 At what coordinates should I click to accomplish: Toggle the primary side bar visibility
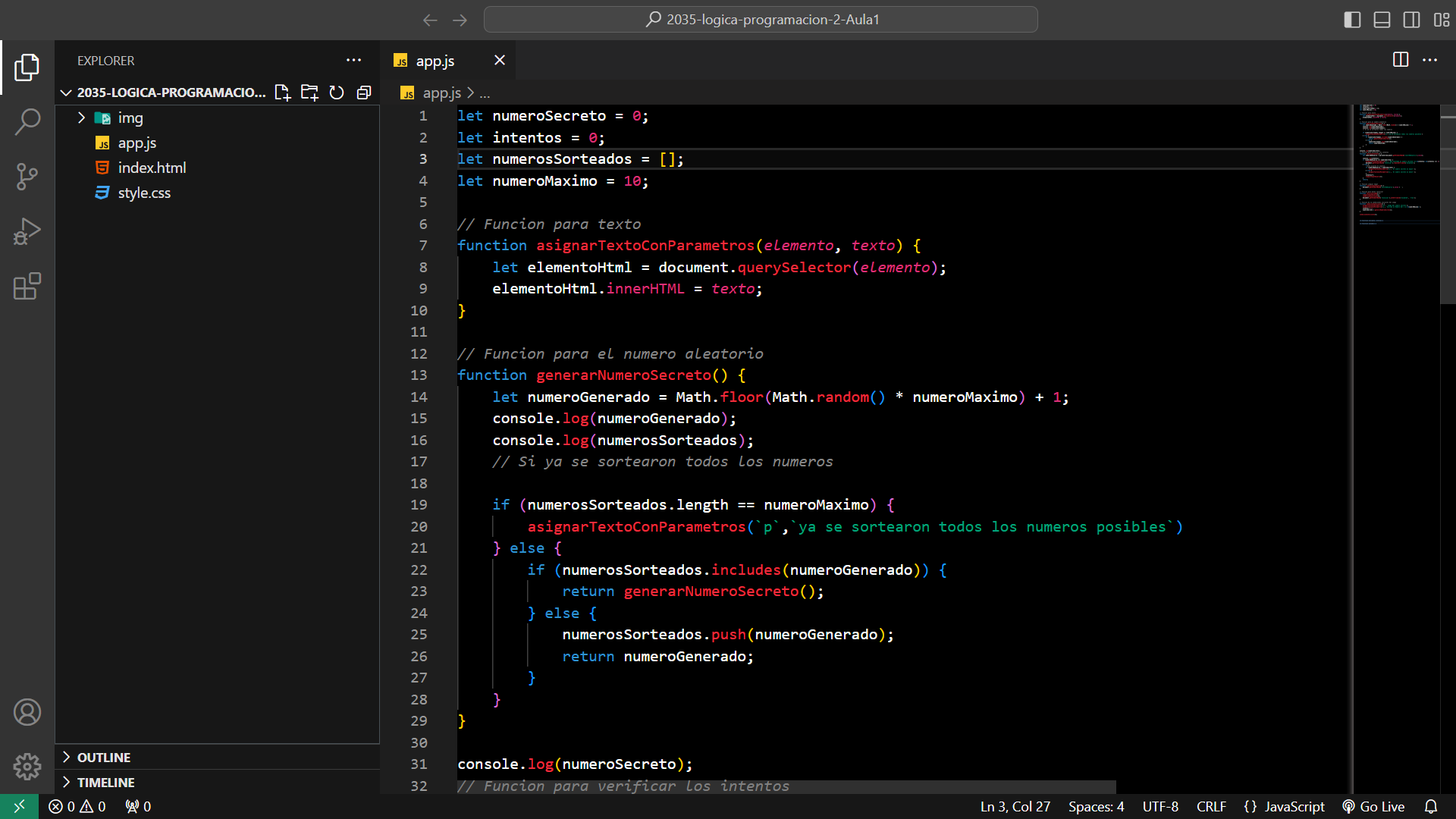tap(1352, 20)
